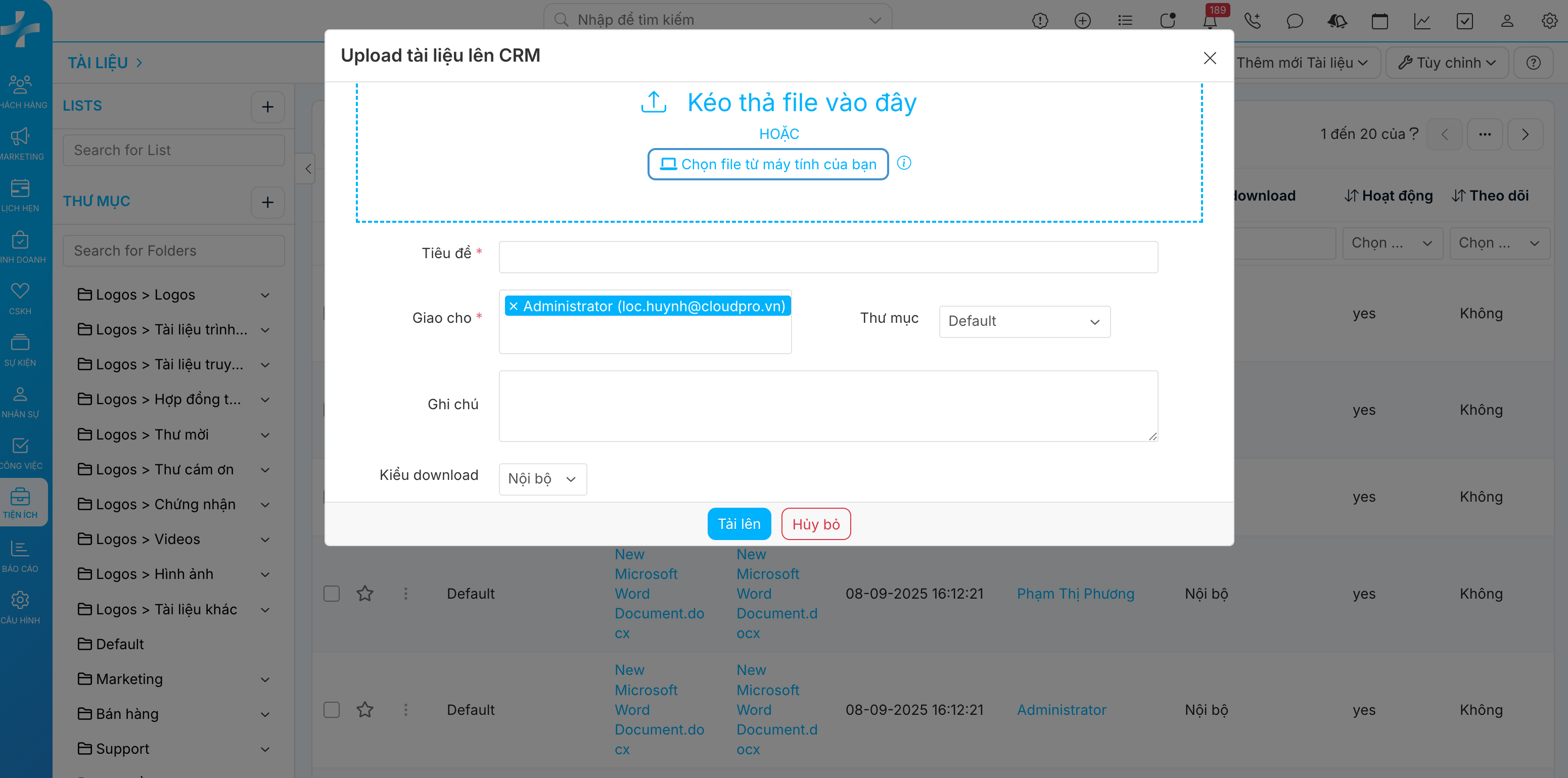Star the Phạm Thị Phương document row
Screen dimensions: 1568x778
364,593
